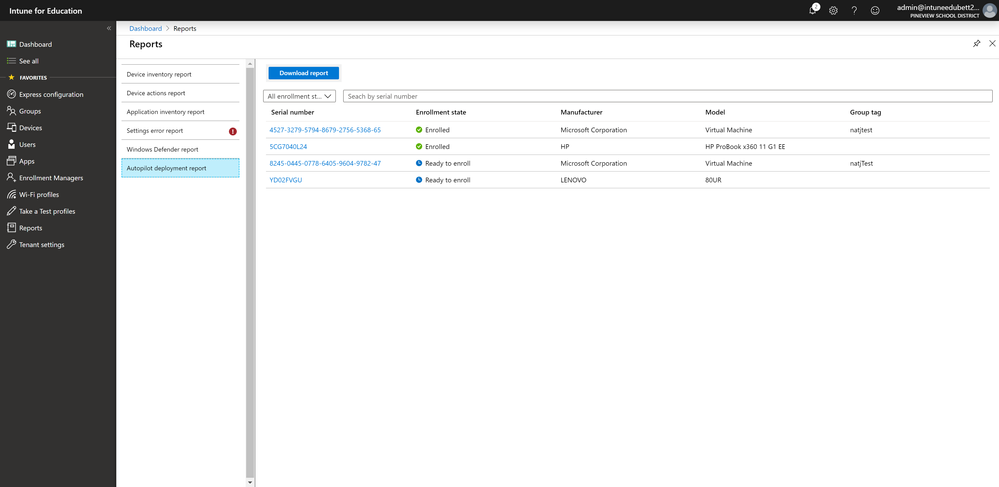The image size is (999, 487).
Task: Select the 80UR model cell
Action: [x=713, y=180]
